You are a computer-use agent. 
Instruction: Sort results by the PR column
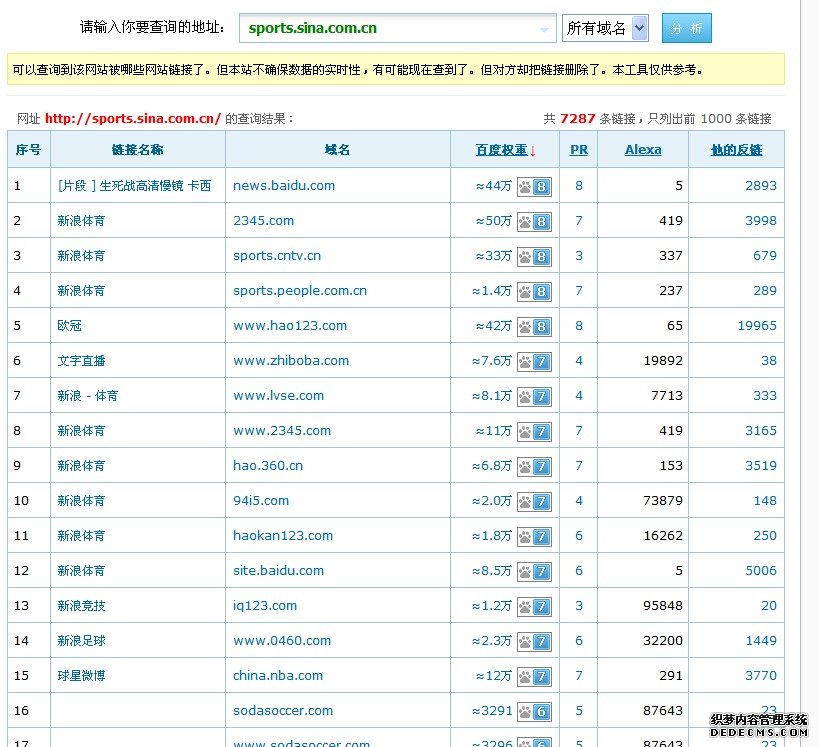pos(578,149)
